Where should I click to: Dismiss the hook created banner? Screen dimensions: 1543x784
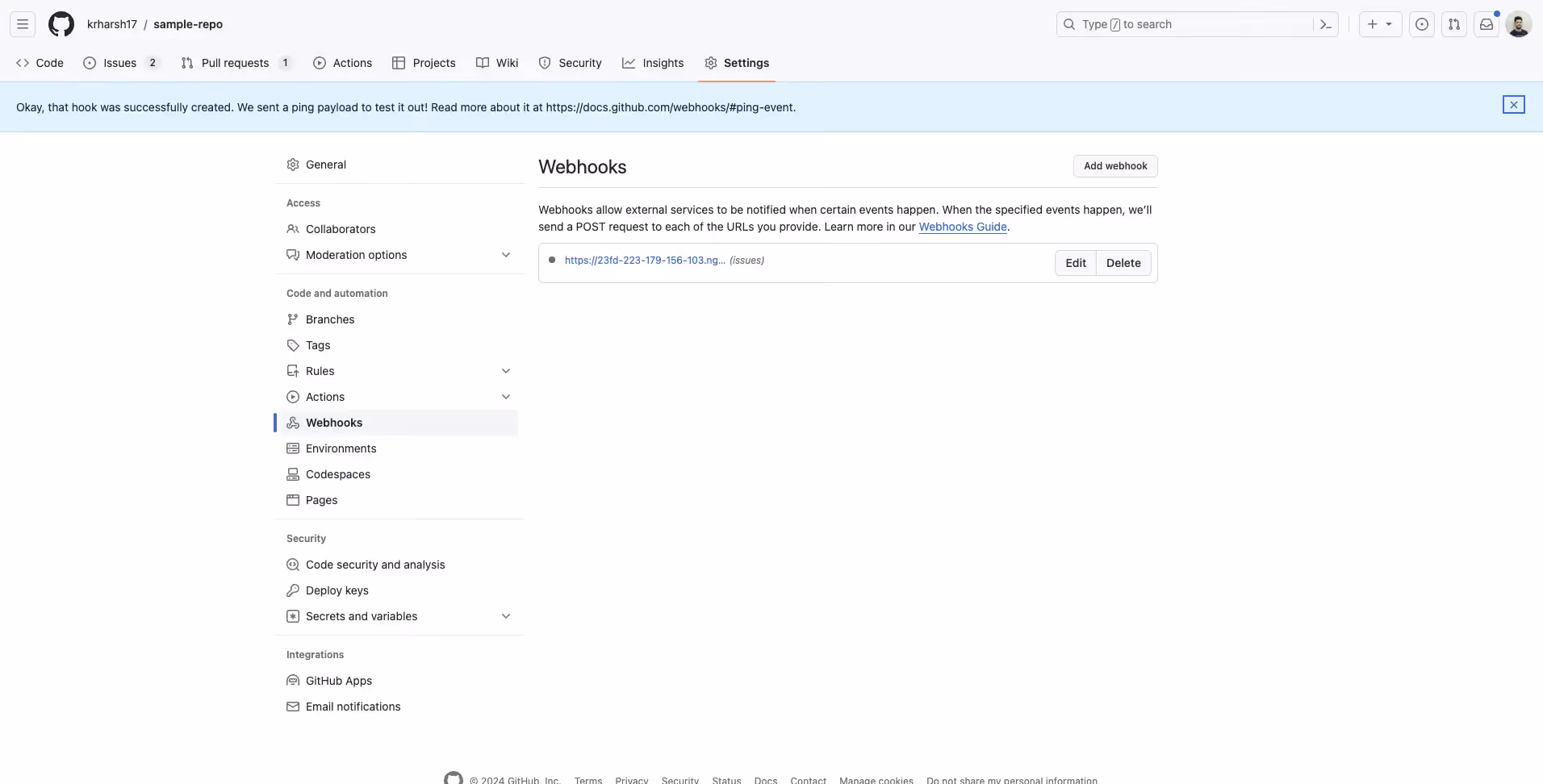point(1514,105)
